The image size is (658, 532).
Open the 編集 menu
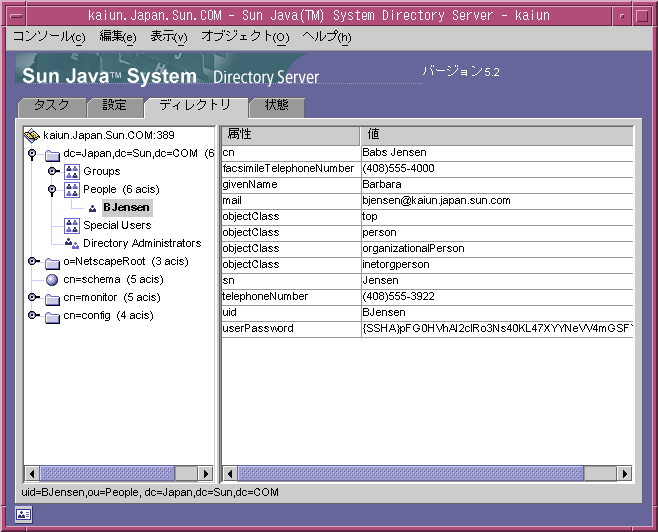118,37
